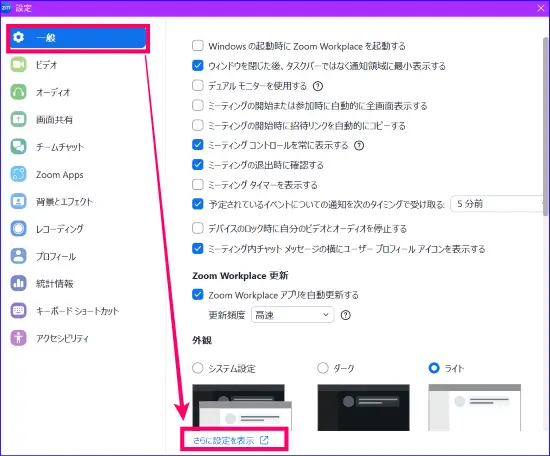Click the さらに設定を表示 link
550x456 pixels.
point(231,440)
